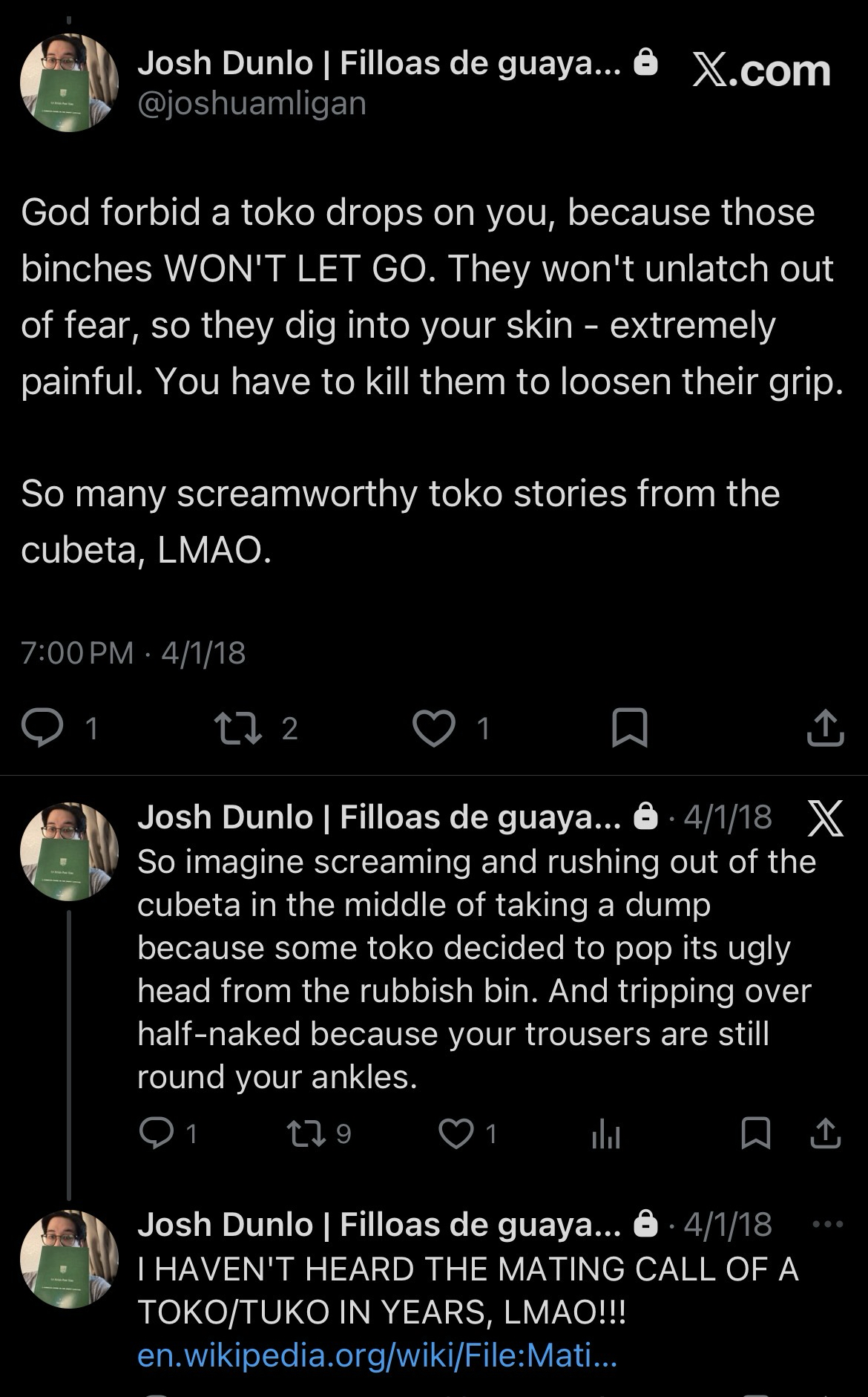Reply to the cubeta screaming tweet
Screen dimensions: 868x1397
[x=157, y=1133]
